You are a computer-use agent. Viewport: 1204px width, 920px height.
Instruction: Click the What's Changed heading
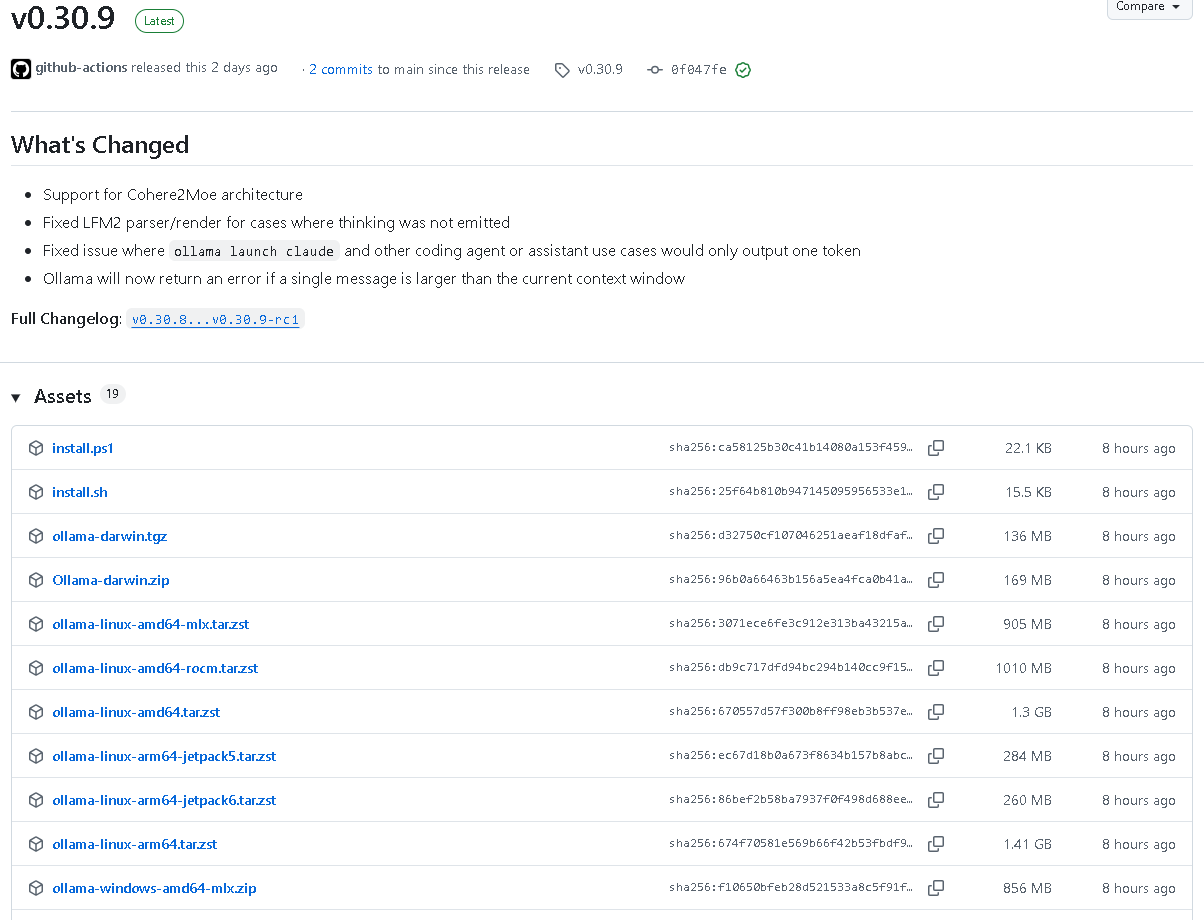[x=100, y=145]
